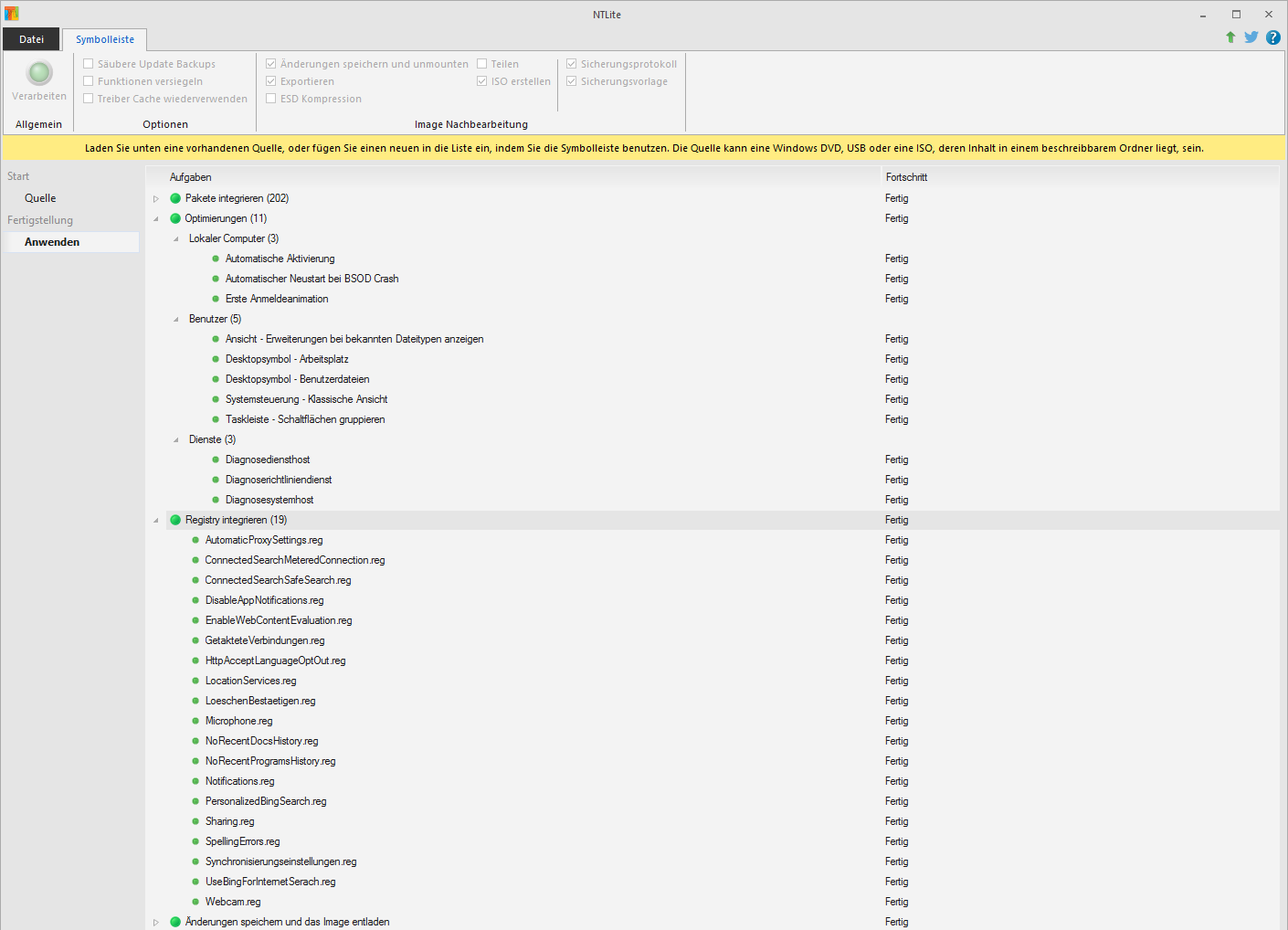Screen dimensions: 1288x930
Task: Click the status dot of Automatischer Neustart bei BSOD Crash
Action: tap(216, 279)
